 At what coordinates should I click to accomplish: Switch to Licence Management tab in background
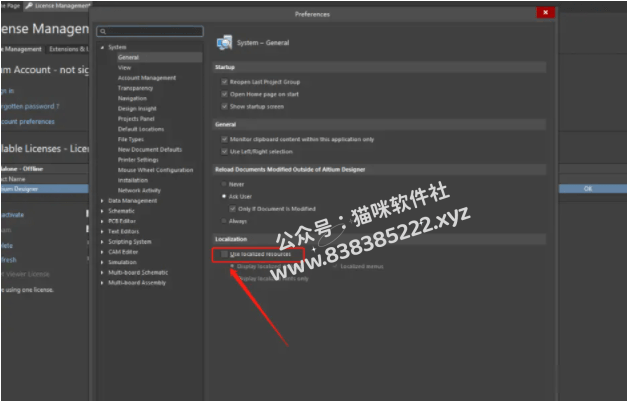(x=57, y=6)
